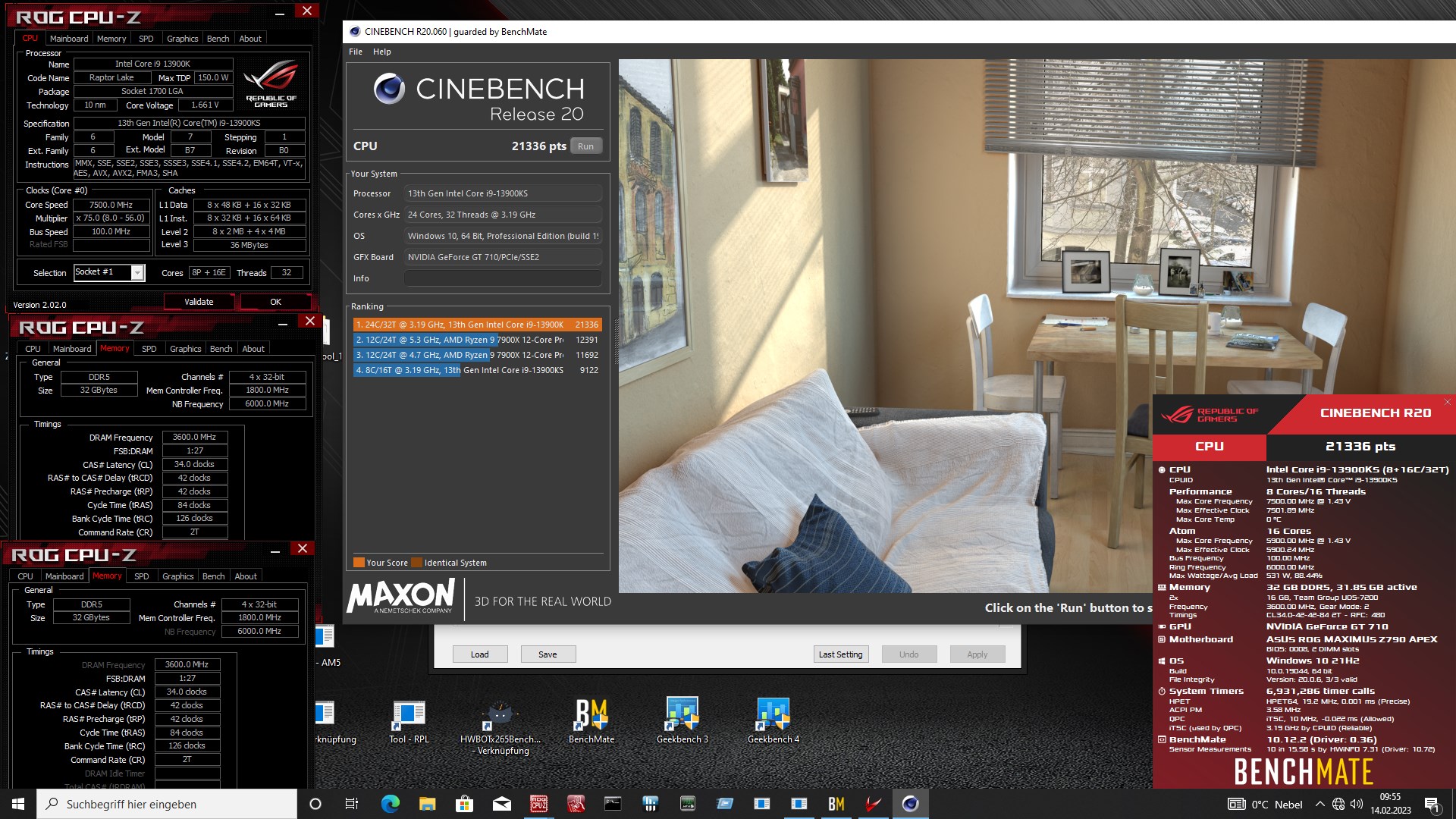Viewport: 1456px width, 819px height.
Task: Click Identical System legend swatch
Action: (416, 563)
